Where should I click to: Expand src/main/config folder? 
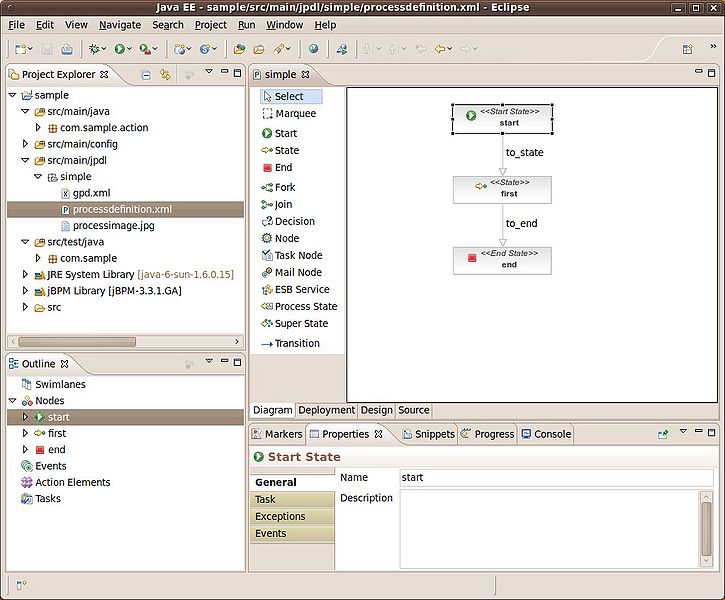25,144
